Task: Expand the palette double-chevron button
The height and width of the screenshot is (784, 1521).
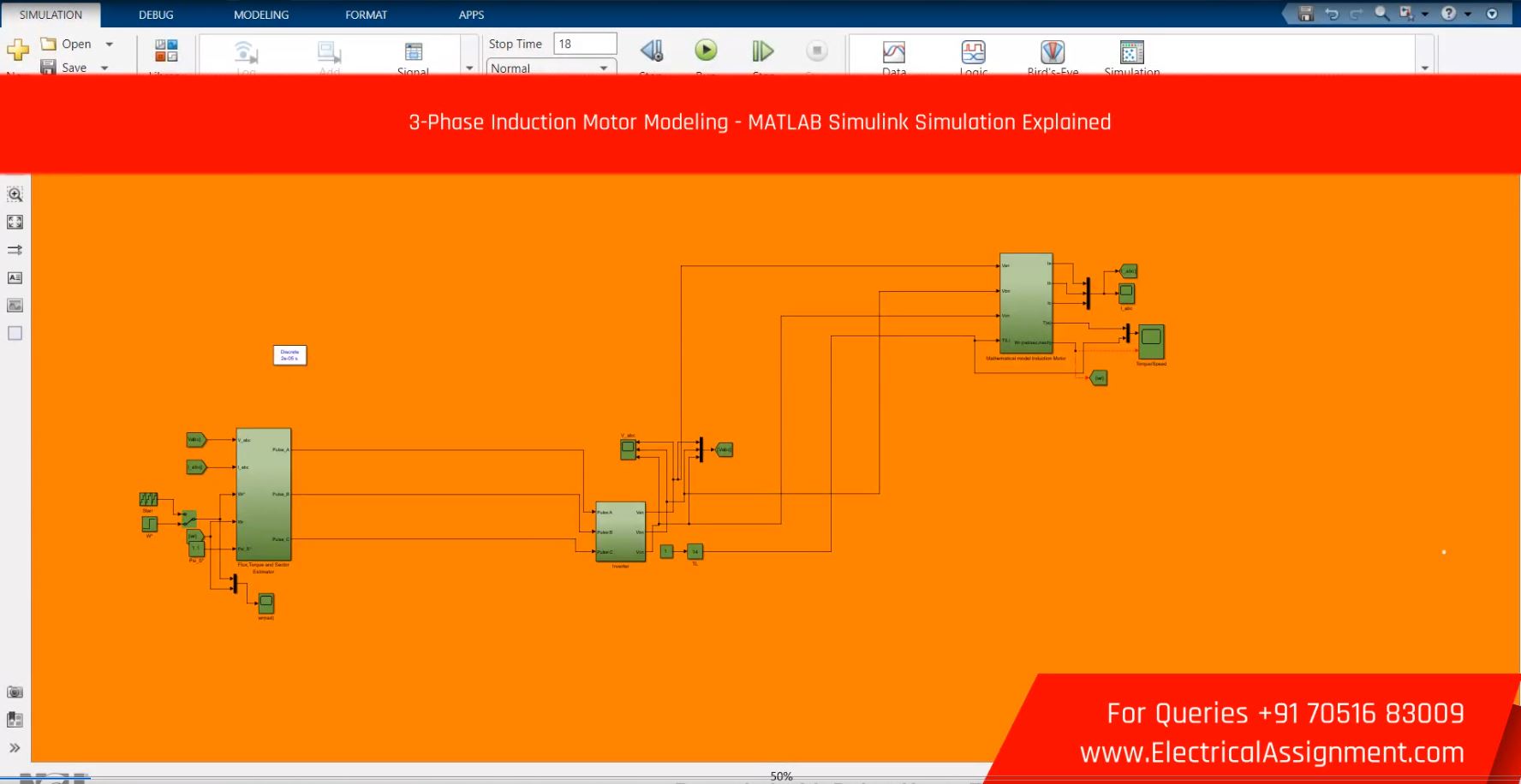Action: coord(15,747)
